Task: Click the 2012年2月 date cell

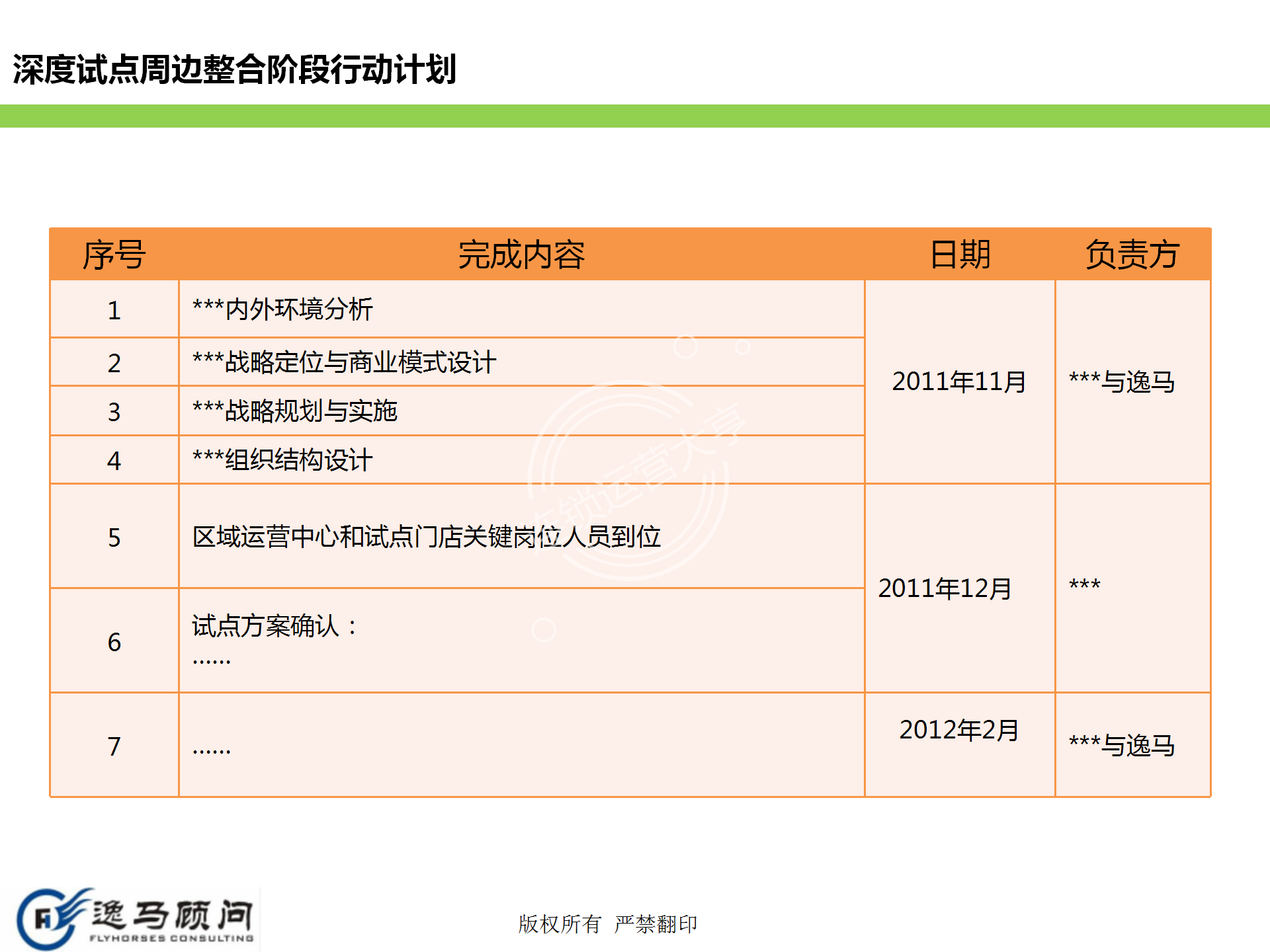Action: point(958,730)
